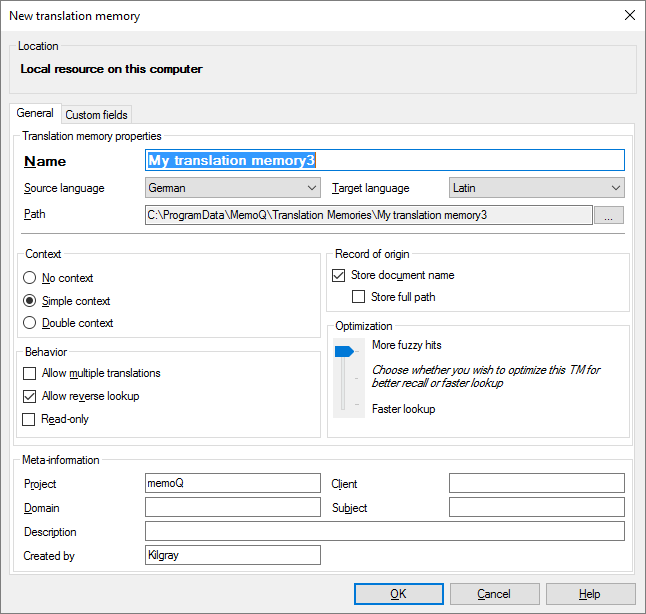Open the Source language German dropdown
Image resolution: width=646 pixels, height=614 pixels.
(233, 188)
